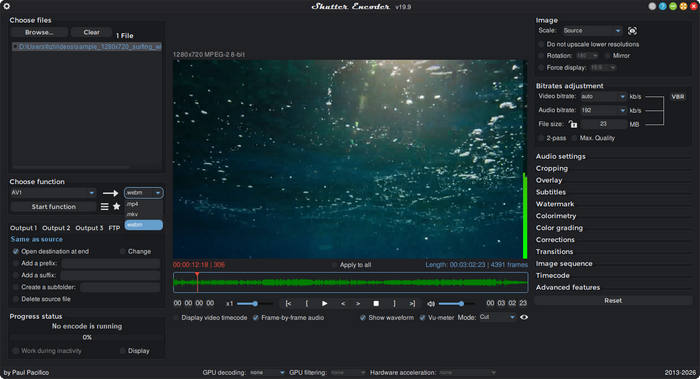Step forward one frame

click(358, 304)
